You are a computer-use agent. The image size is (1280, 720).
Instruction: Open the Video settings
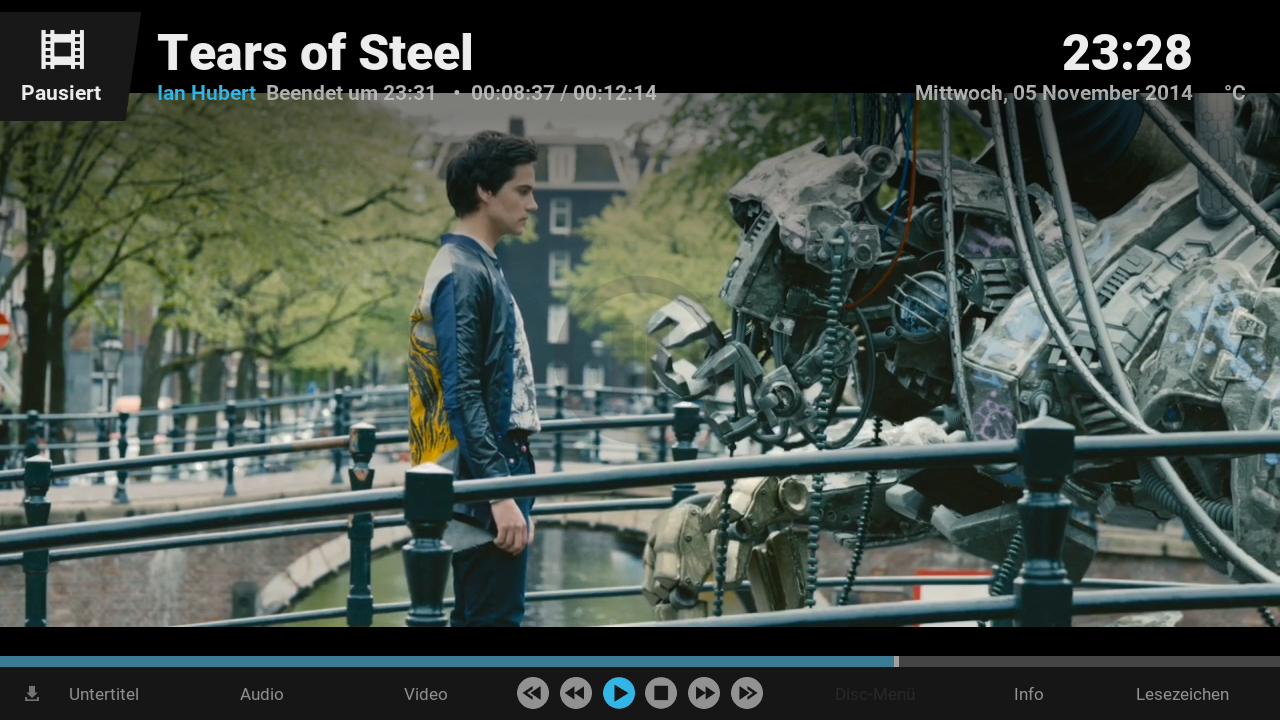(x=426, y=694)
